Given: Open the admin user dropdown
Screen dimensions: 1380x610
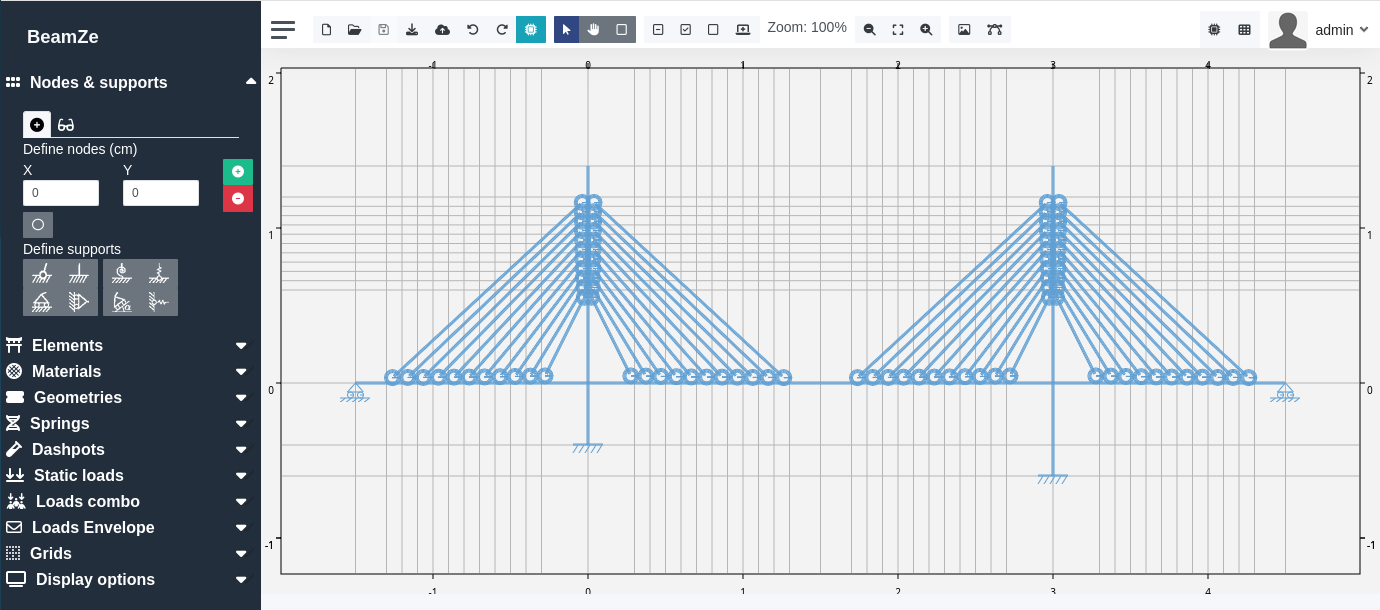Looking at the screenshot, I should click(1340, 30).
